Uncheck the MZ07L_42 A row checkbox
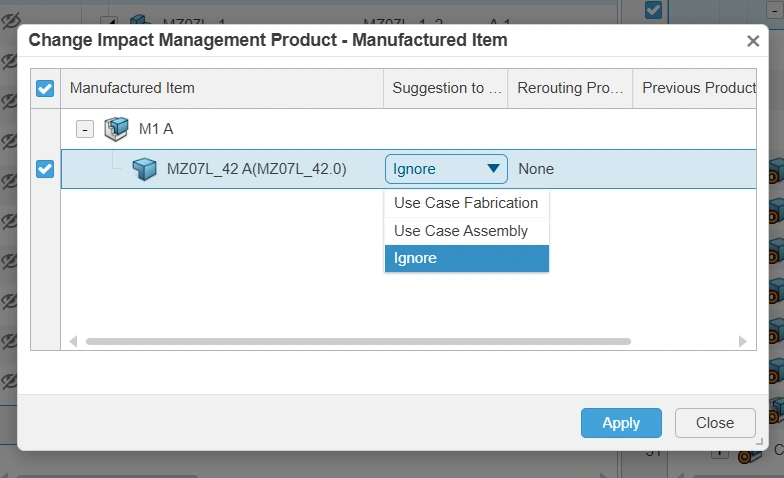Screen dimensions: 784x478 click(x=45, y=169)
